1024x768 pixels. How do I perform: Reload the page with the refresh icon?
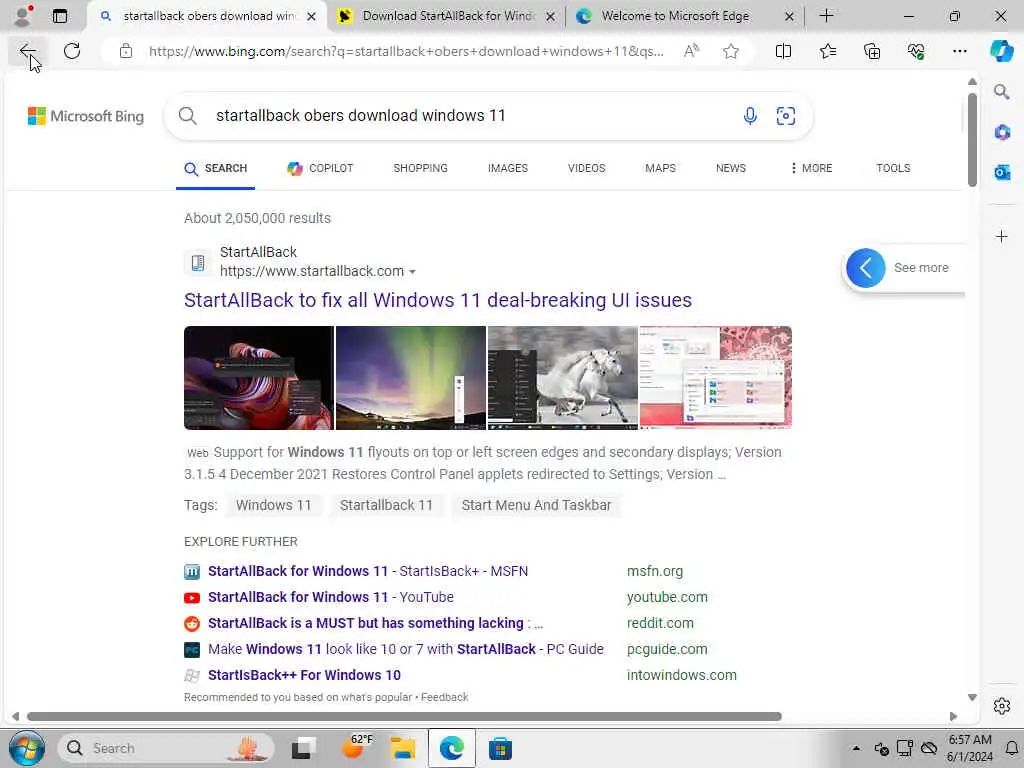(x=72, y=51)
